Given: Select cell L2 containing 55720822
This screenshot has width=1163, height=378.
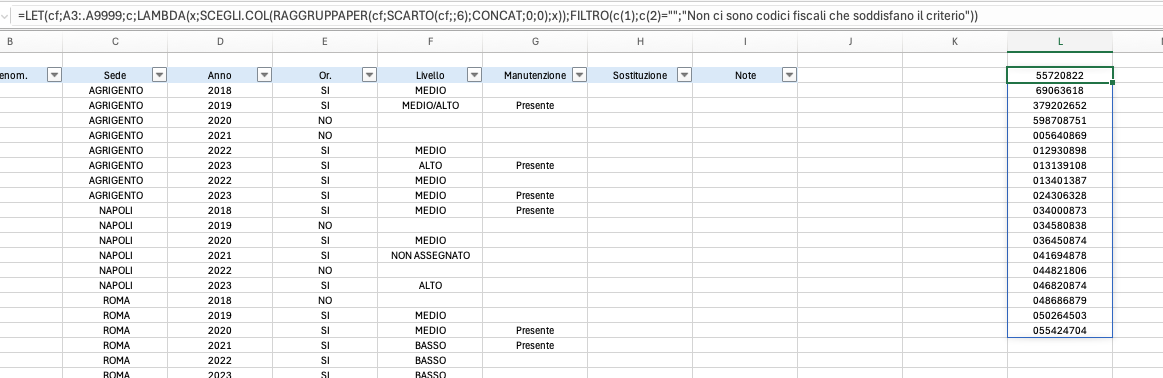Looking at the screenshot, I should (1060, 75).
